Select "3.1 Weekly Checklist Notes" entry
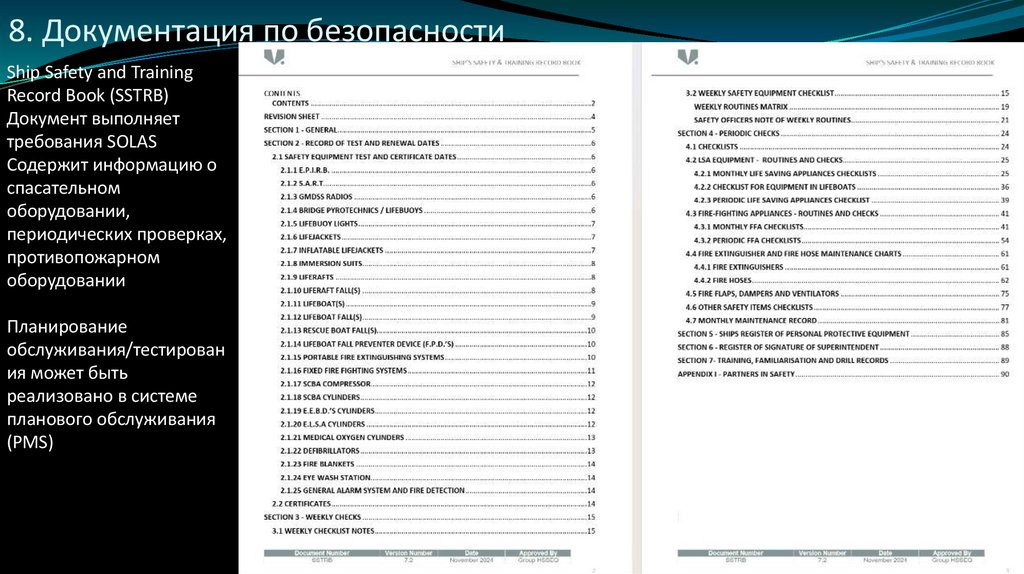Screen dimensions: 1024x574 (433, 531)
